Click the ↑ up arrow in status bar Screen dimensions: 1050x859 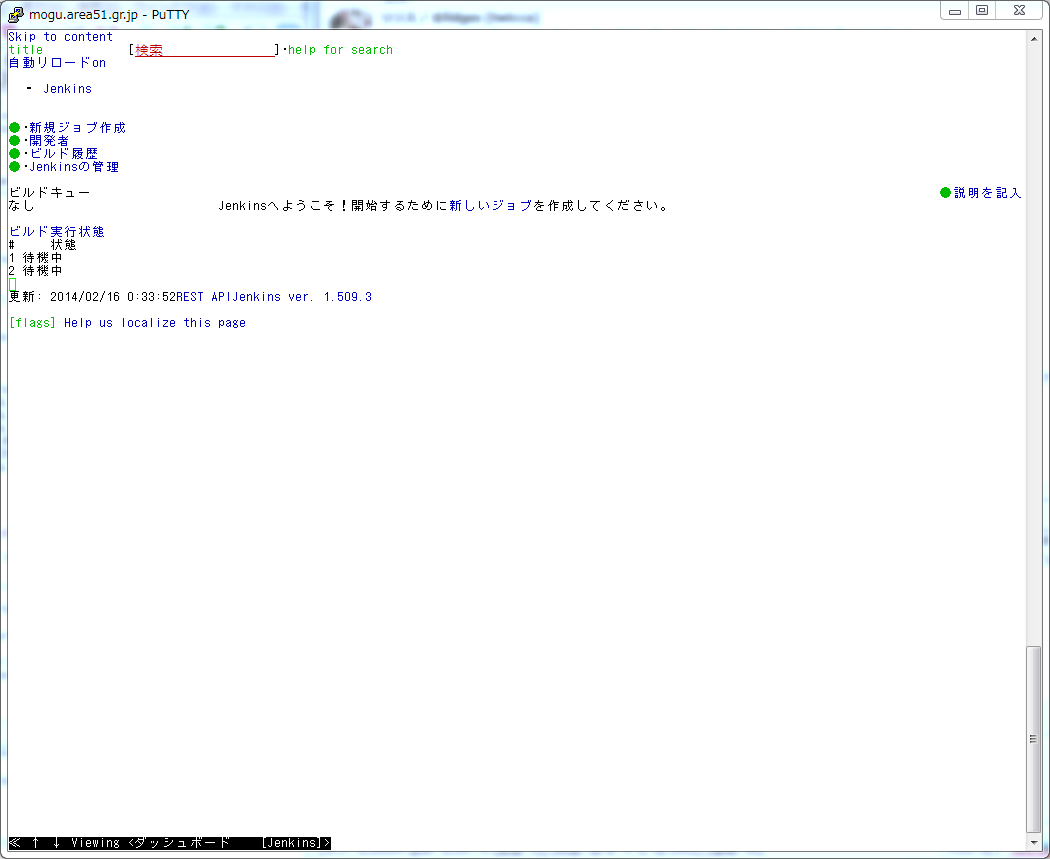35,843
